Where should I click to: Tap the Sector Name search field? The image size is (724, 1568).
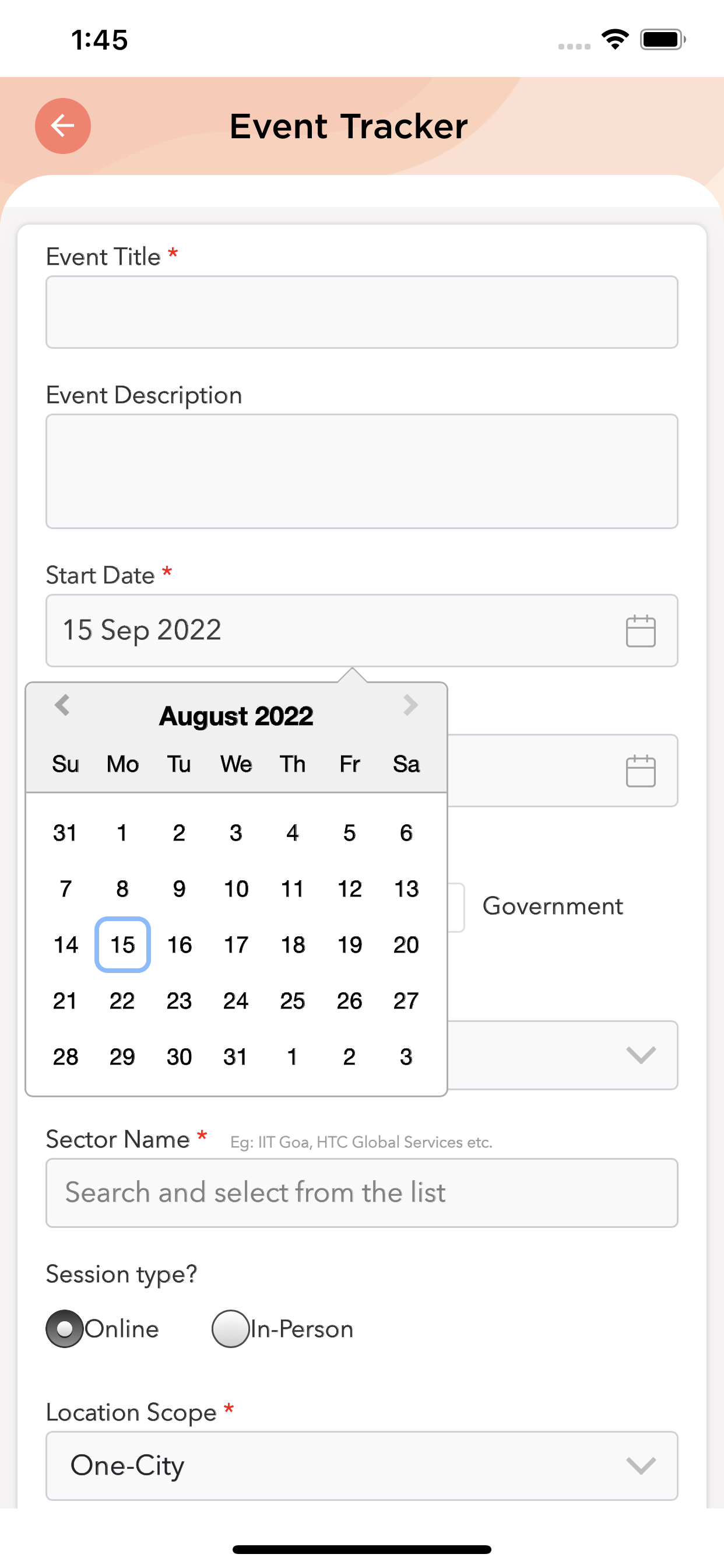click(x=361, y=1192)
